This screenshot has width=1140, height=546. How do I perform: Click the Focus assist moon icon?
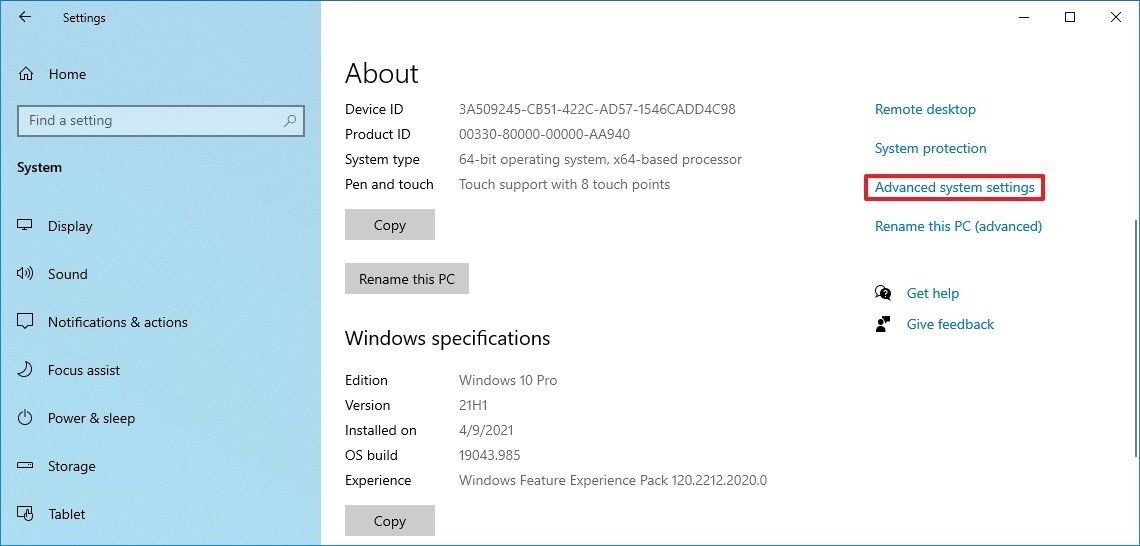tap(25, 370)
